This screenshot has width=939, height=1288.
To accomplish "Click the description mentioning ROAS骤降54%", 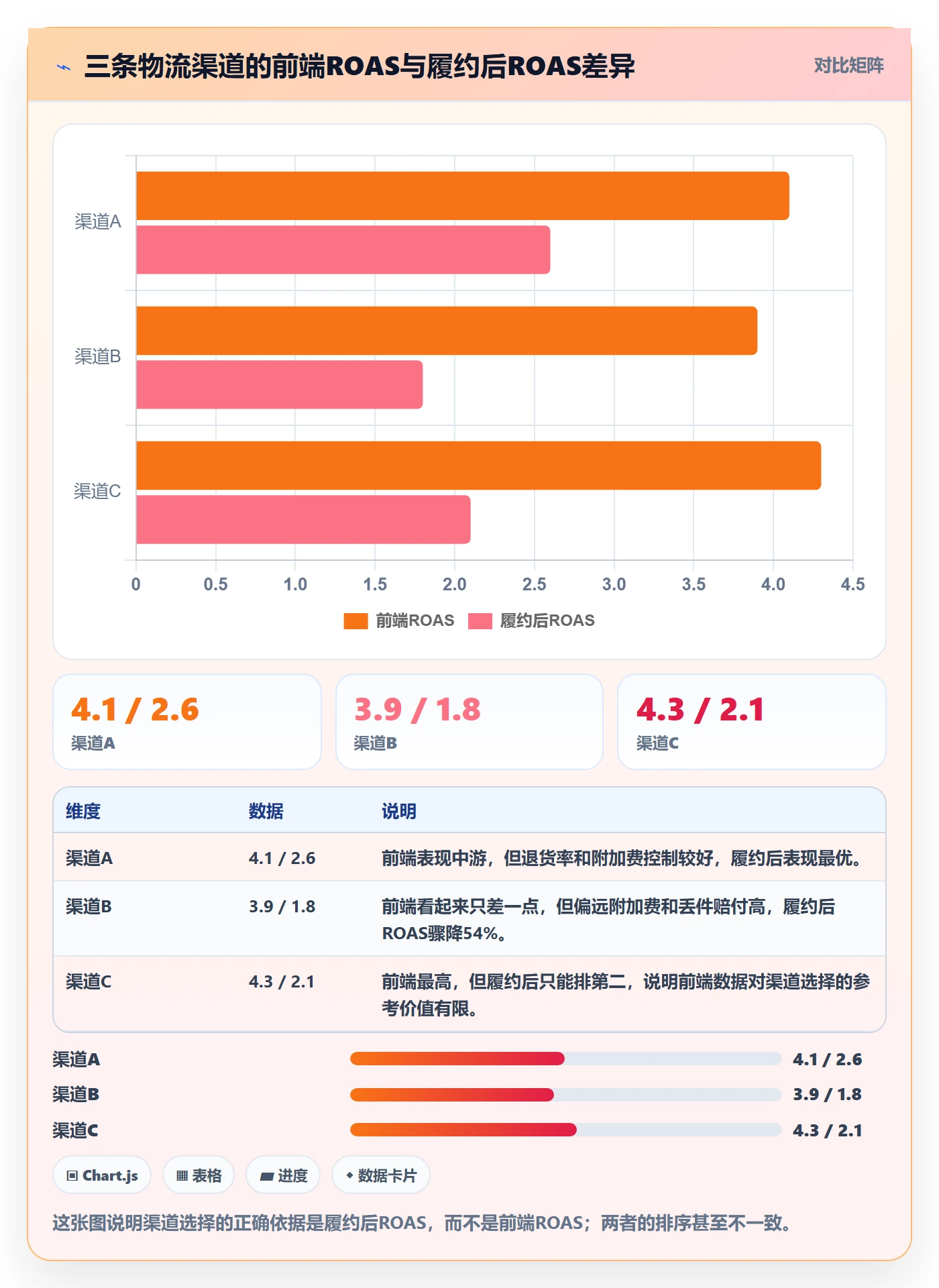I will (608, 920).
